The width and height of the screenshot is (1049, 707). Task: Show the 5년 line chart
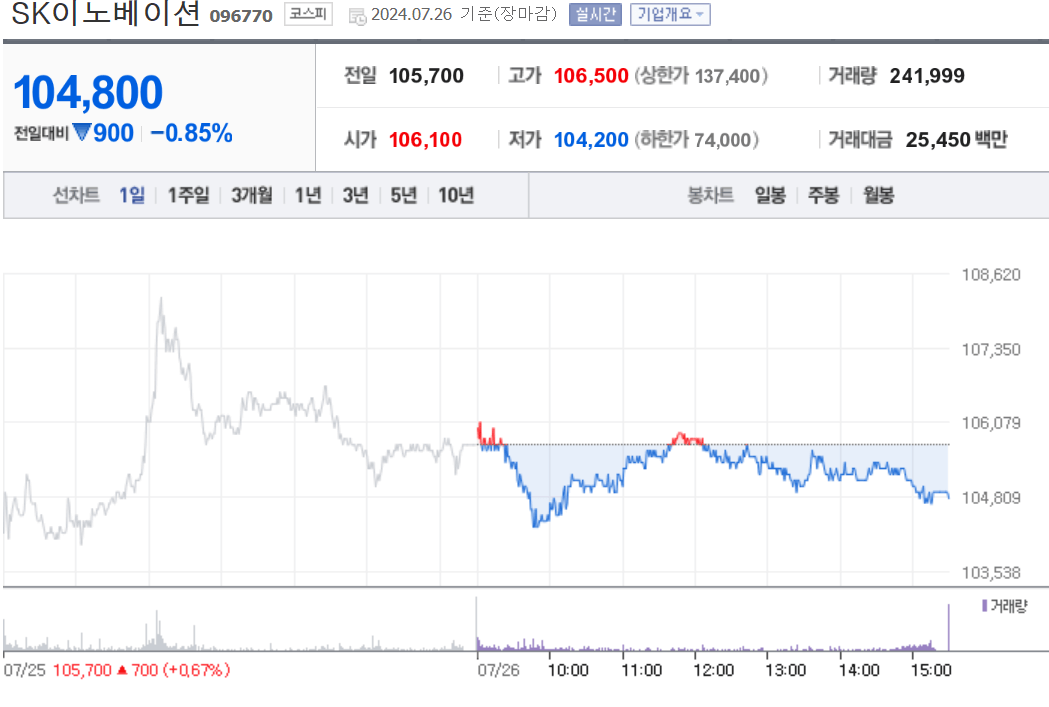pyautogui.click(x=403, y=195)
